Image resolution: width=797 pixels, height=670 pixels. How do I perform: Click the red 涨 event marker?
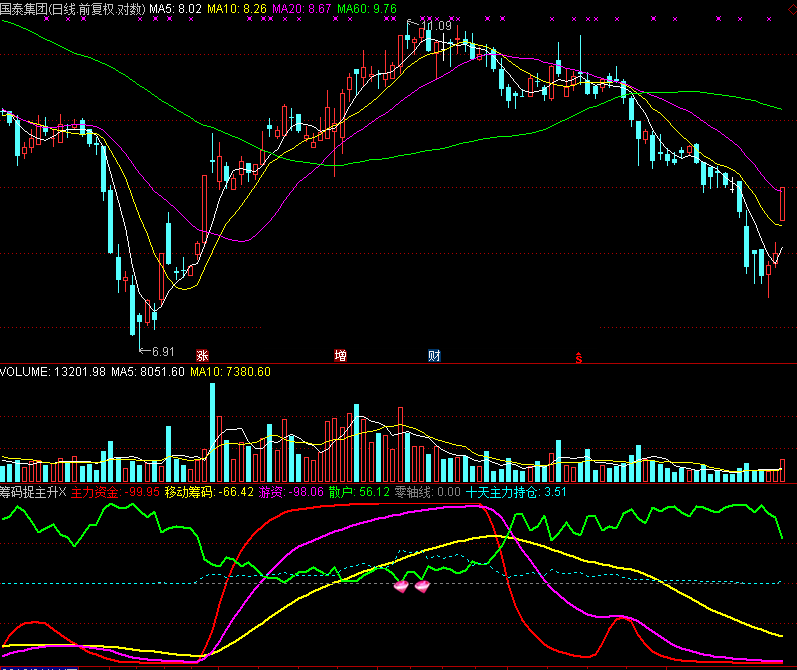point(202,355)
